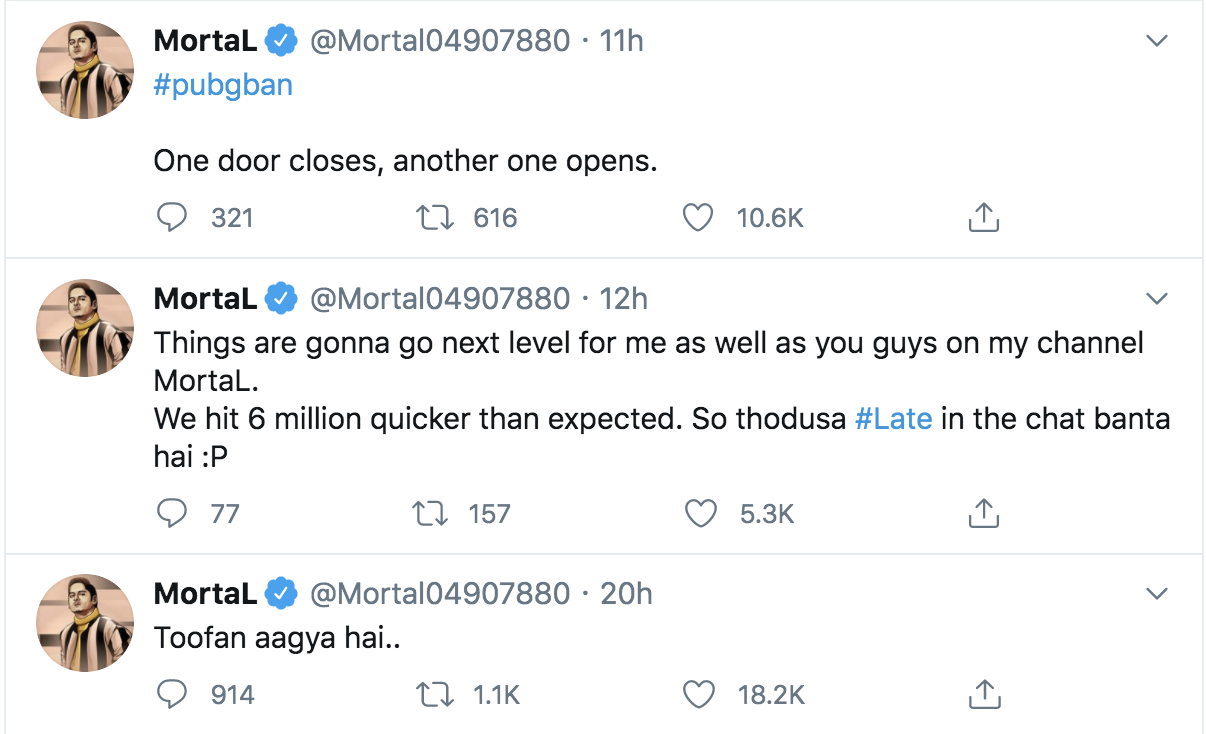
Task: Like the 'Toofan aagya hai' tweet
Action: tap(700, 693)
